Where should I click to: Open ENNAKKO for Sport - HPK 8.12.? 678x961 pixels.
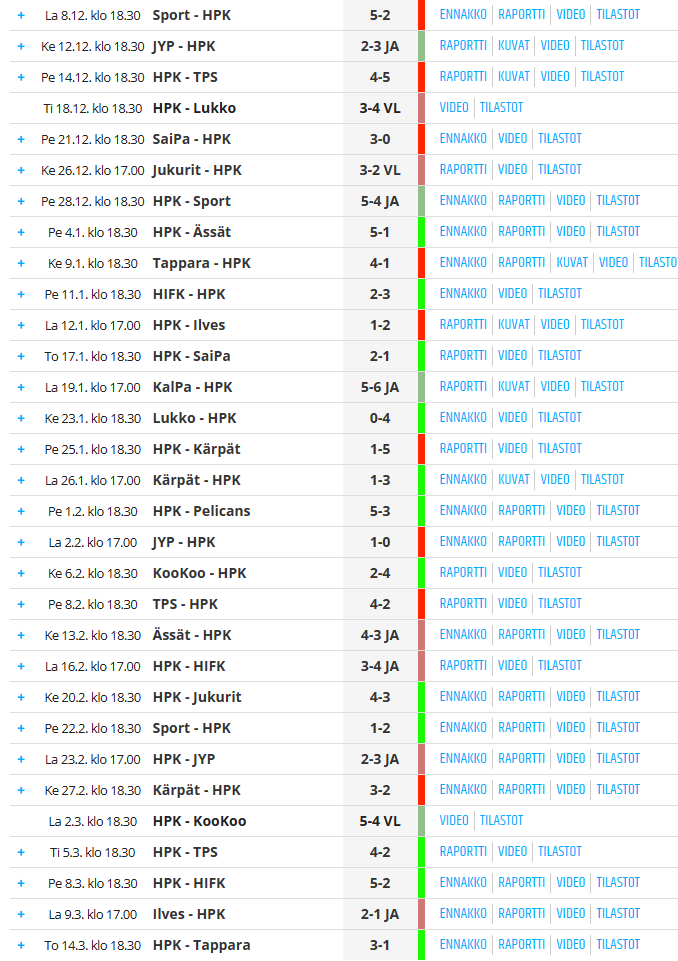463,15
